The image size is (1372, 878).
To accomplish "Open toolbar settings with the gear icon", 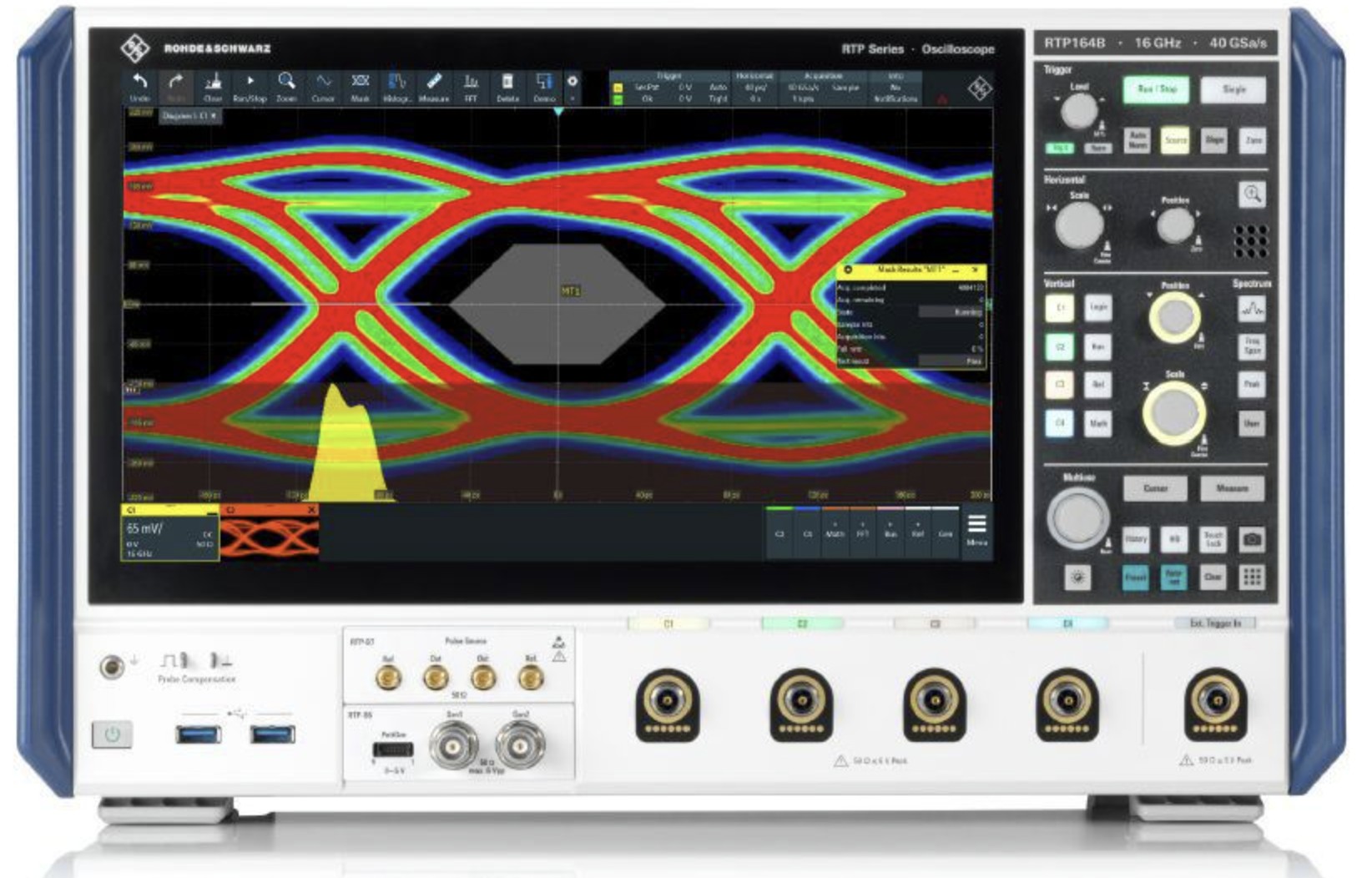I will click(x=573, y=81).
